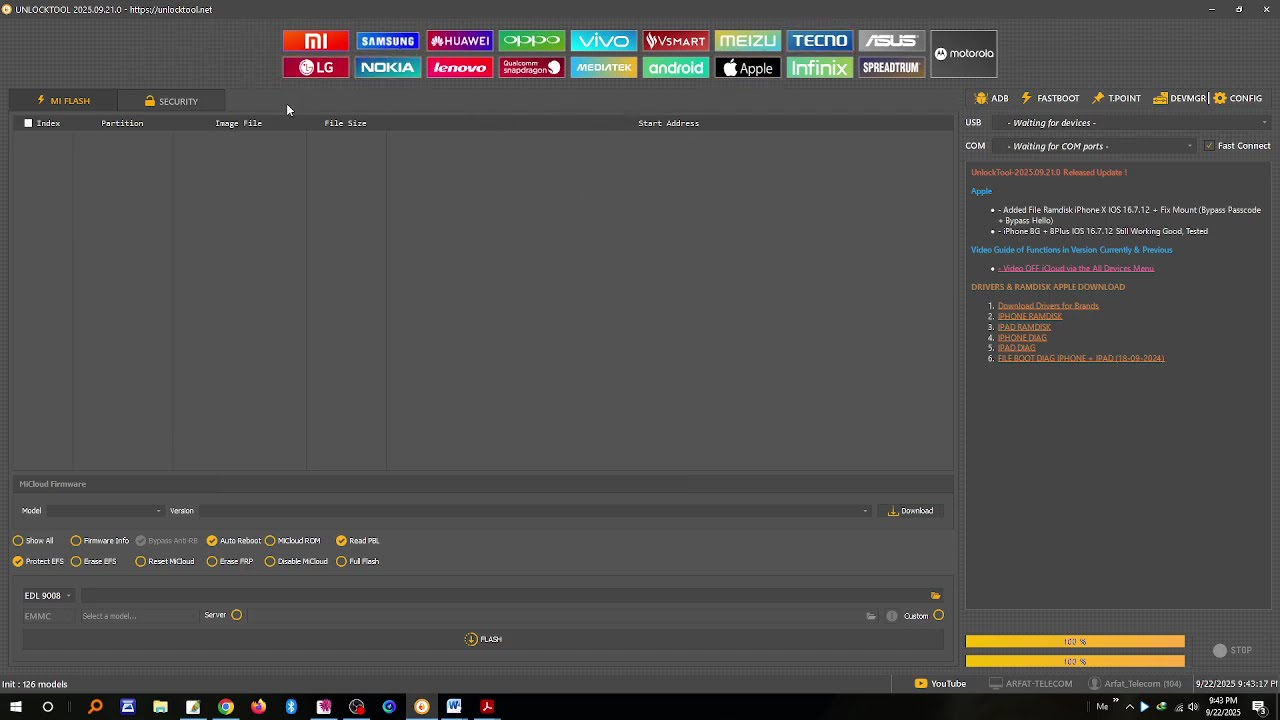Viewport: 1280px width, 720px height.
Task: Enable the Firmware Info option
Action: click(100, 541)
